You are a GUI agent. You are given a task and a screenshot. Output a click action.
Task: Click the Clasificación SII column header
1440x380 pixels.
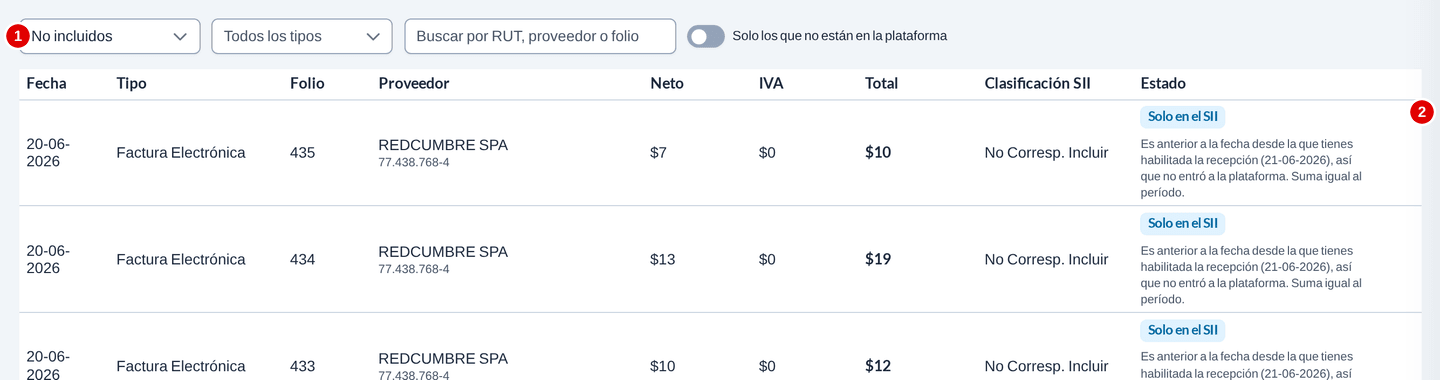coord(1037,83)
